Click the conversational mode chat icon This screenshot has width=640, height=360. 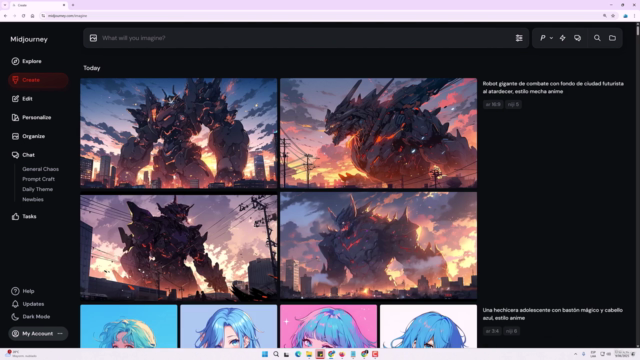pos(578,38)
